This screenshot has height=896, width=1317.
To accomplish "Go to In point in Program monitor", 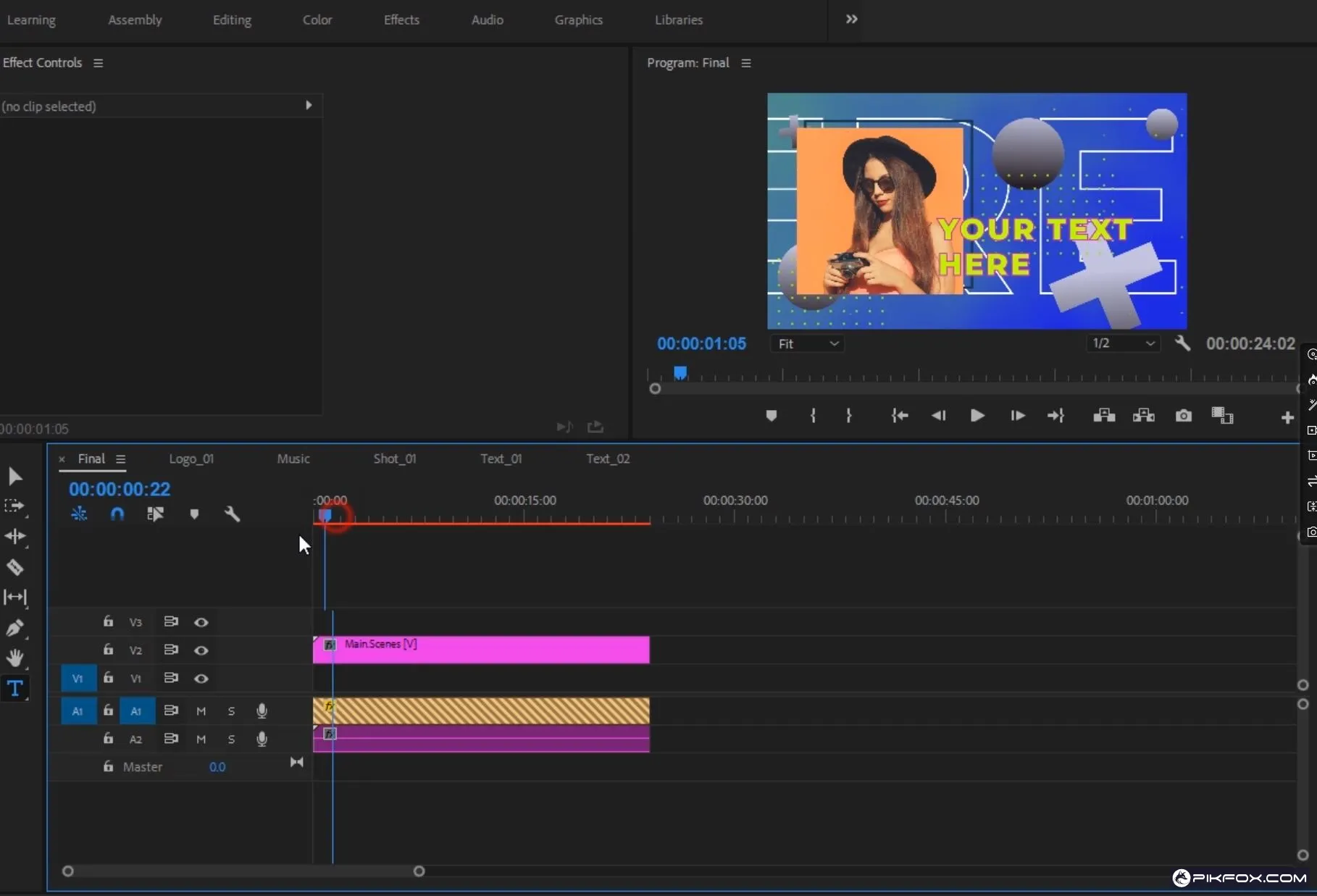I will 900,416.
